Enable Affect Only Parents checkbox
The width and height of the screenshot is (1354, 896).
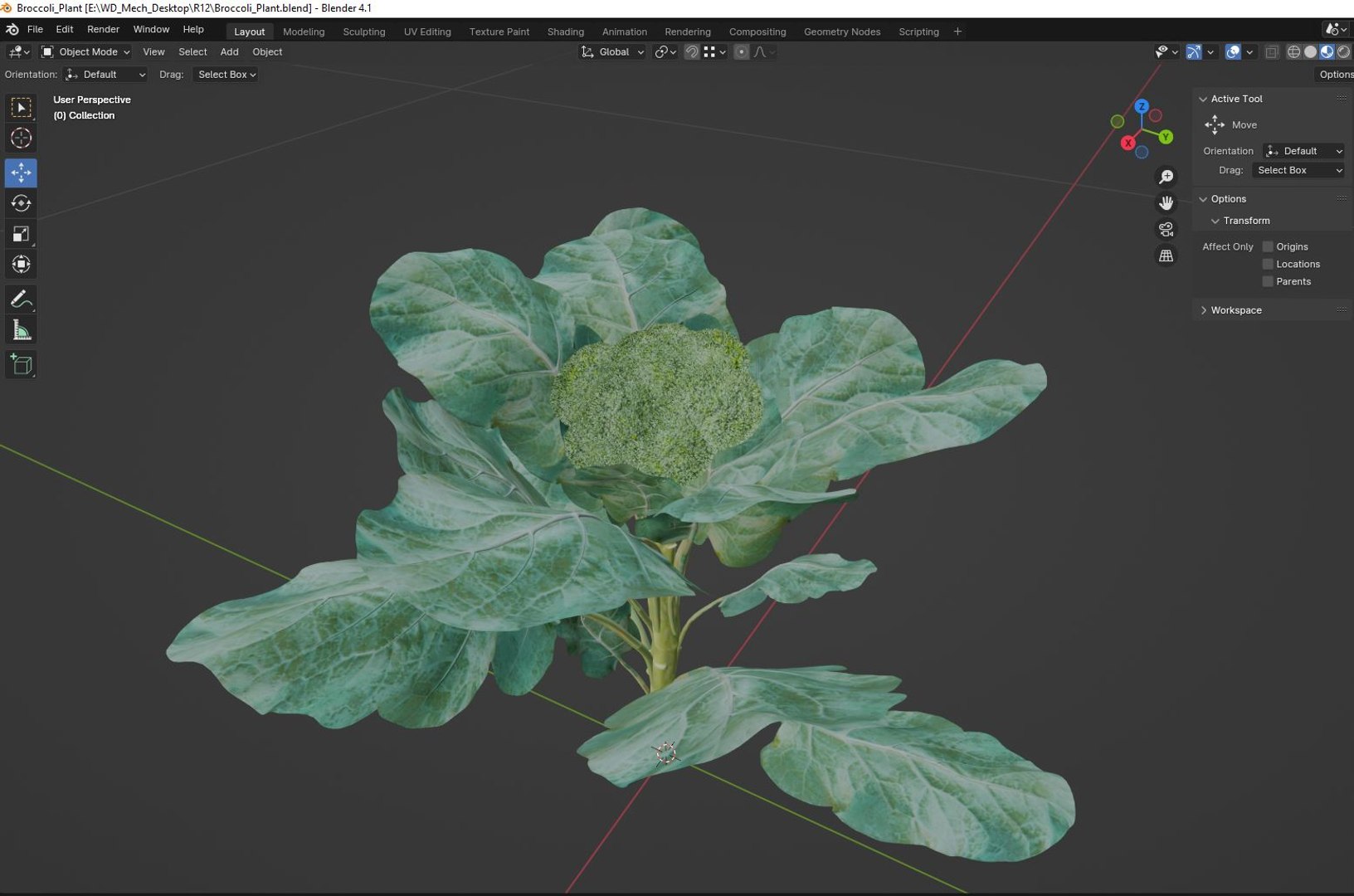point(1268,281)
